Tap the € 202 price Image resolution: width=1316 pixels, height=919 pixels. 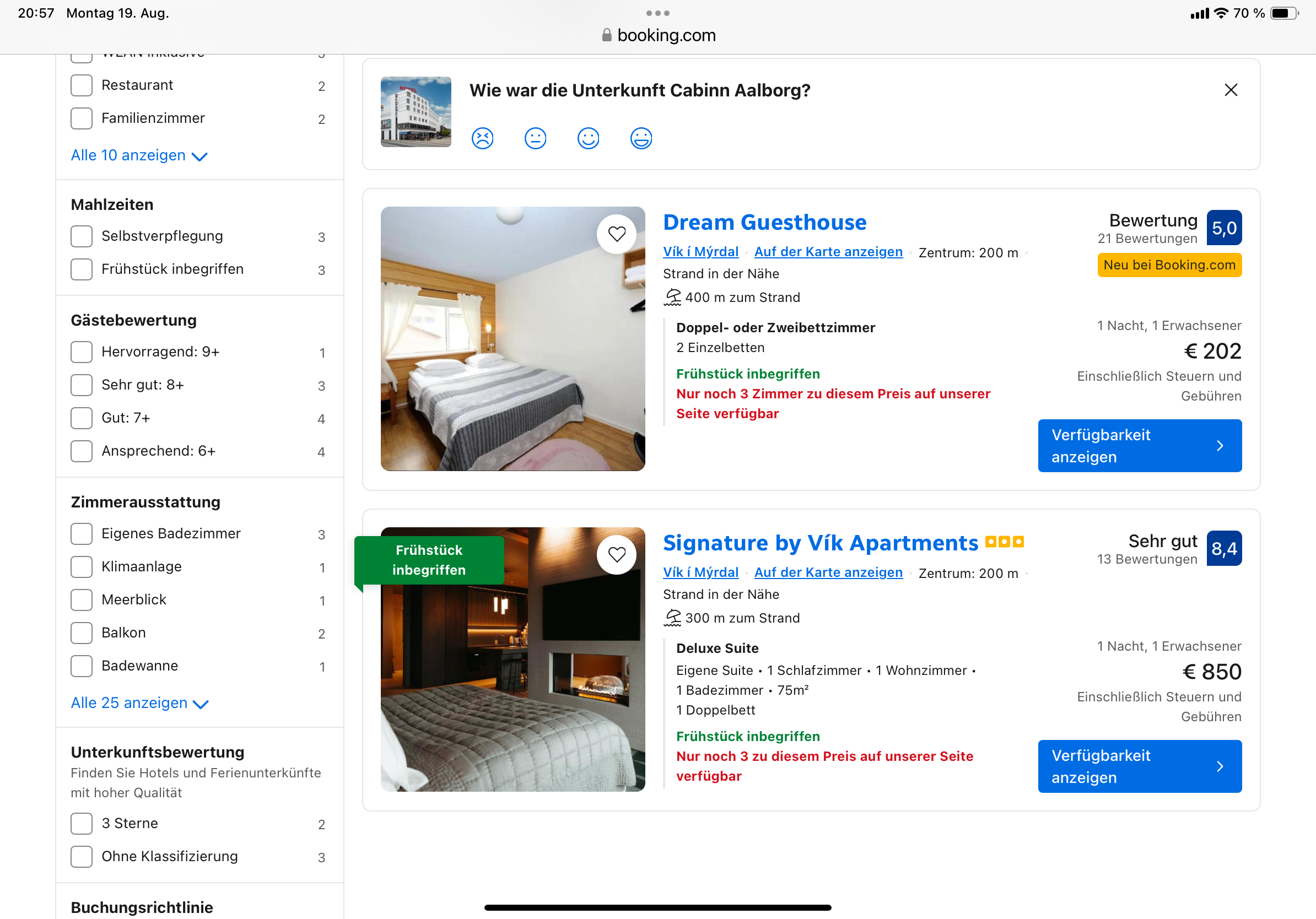[x=1213, y=350]
